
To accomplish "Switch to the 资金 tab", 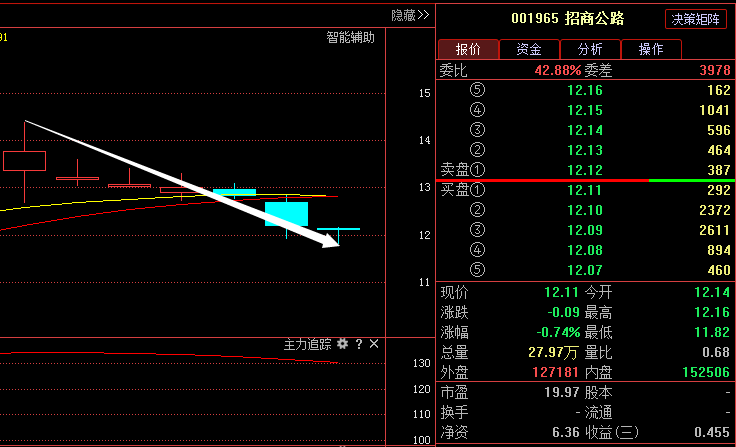I will pyautogui.click(x=529, y=49).
